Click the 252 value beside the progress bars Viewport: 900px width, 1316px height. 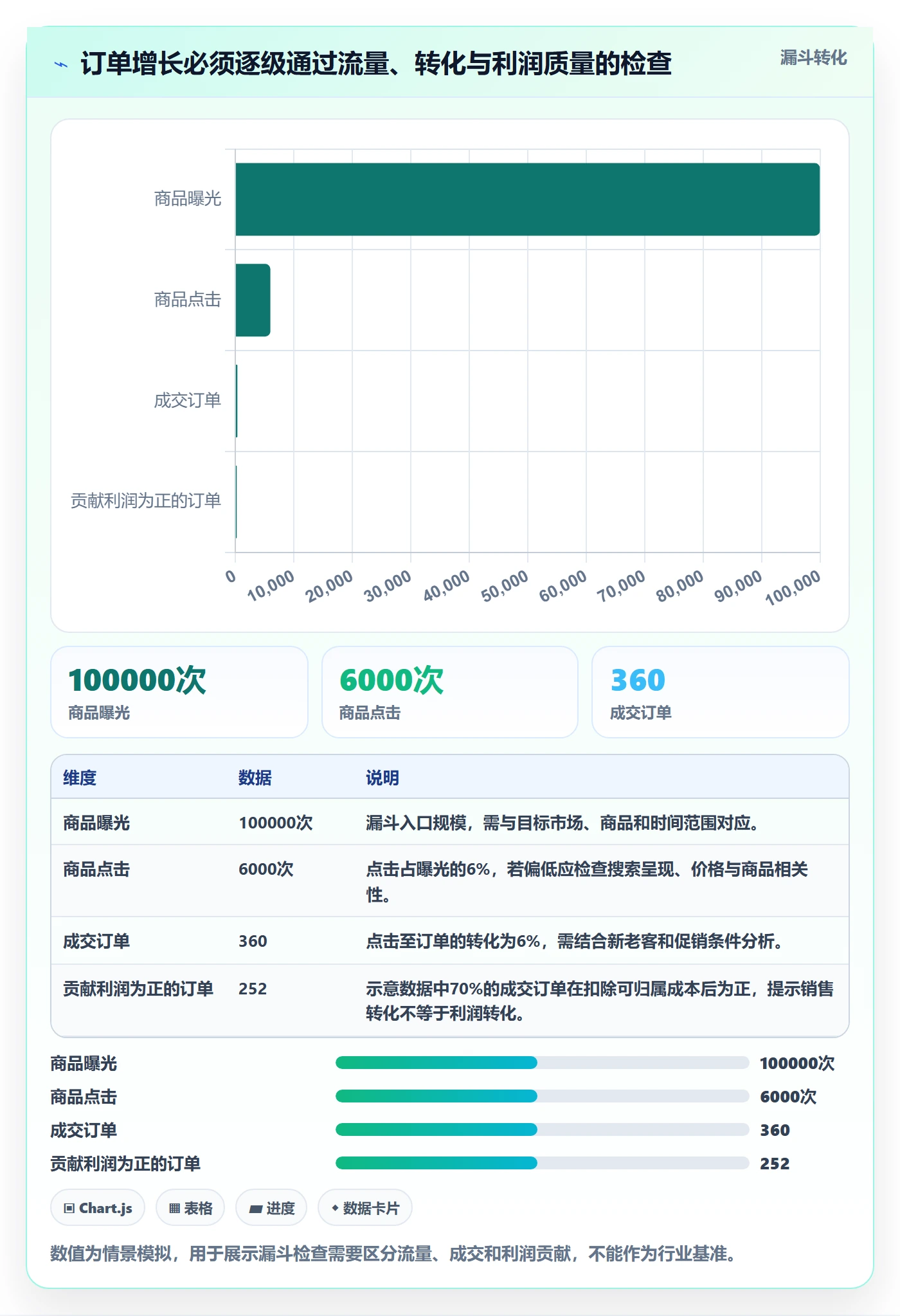tap(775, 1164)
